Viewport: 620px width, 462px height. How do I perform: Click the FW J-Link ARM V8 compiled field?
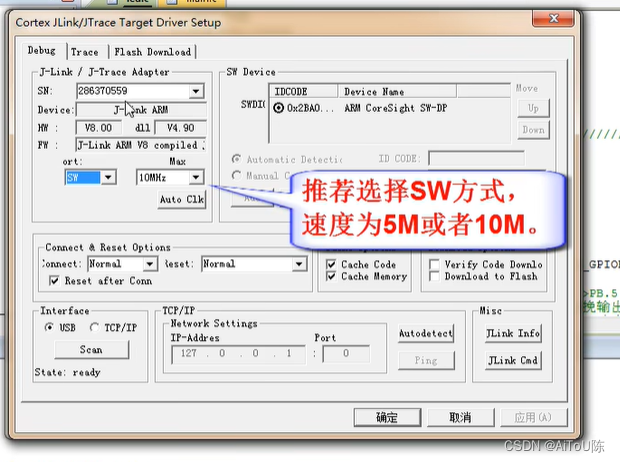pos(141,145)
